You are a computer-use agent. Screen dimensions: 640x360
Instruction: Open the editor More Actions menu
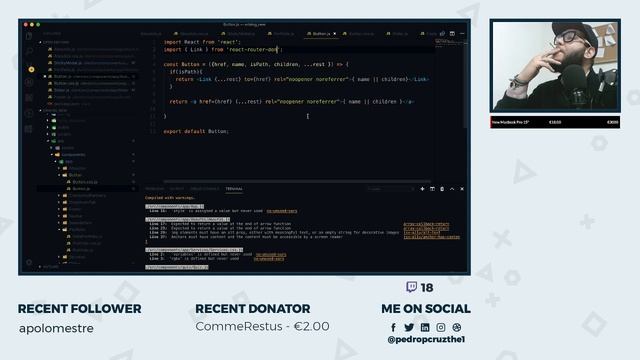[462, 33]
